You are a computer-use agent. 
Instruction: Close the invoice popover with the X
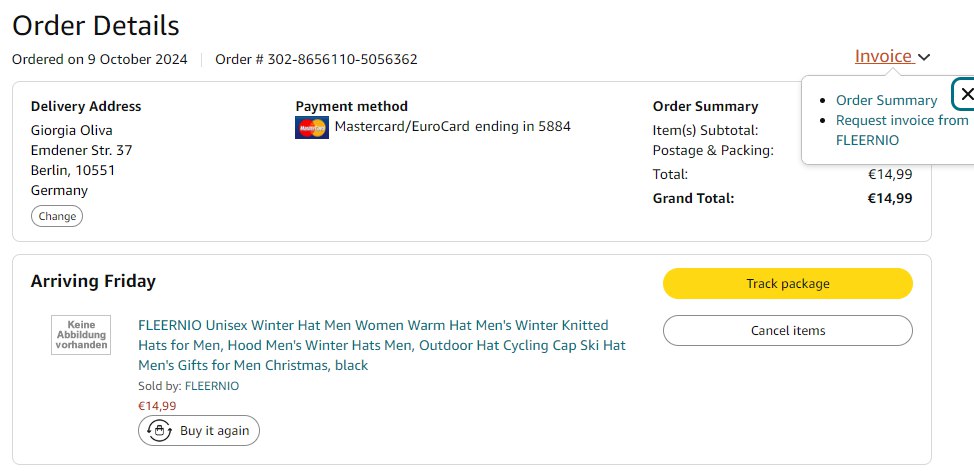[x=965, y=94]
